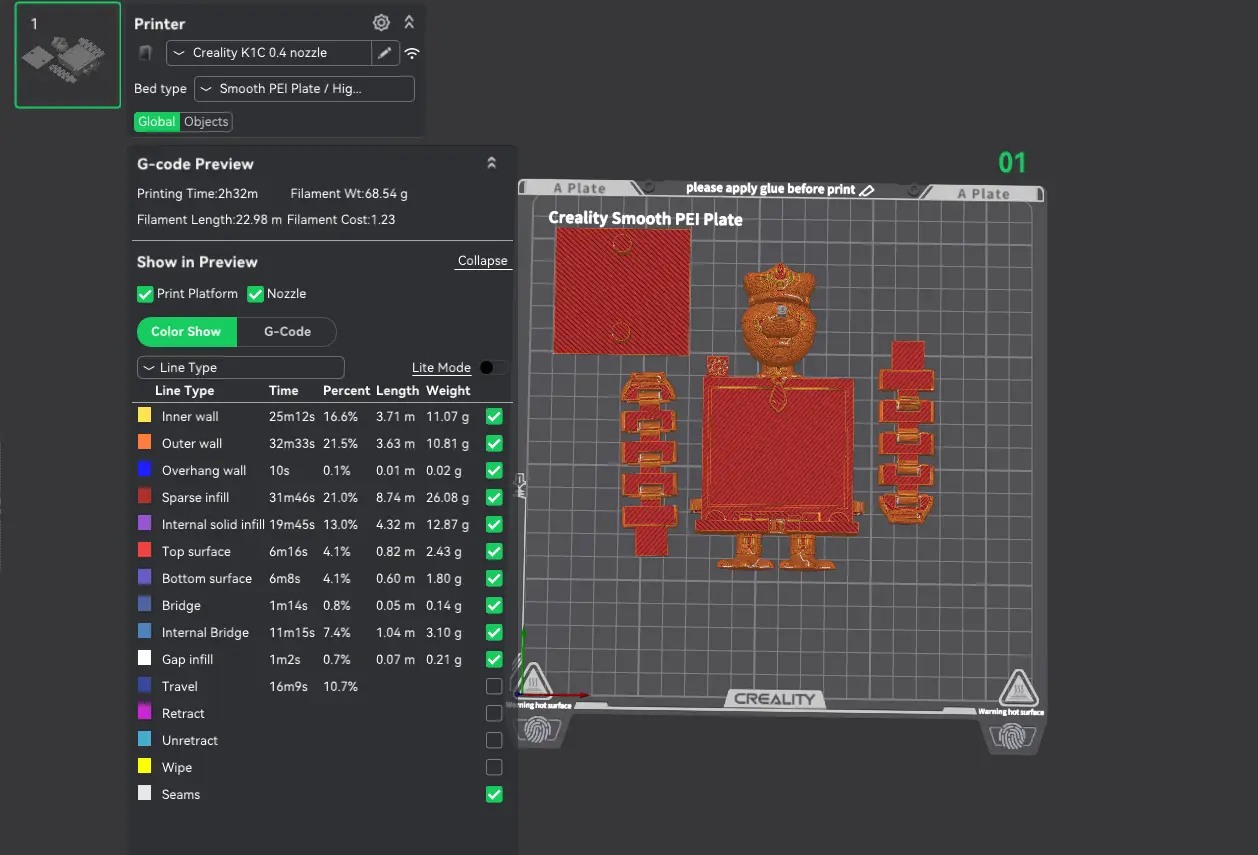Click the Length column header
This screenshot has height=855, width=1258.
(x=398, y=391)
